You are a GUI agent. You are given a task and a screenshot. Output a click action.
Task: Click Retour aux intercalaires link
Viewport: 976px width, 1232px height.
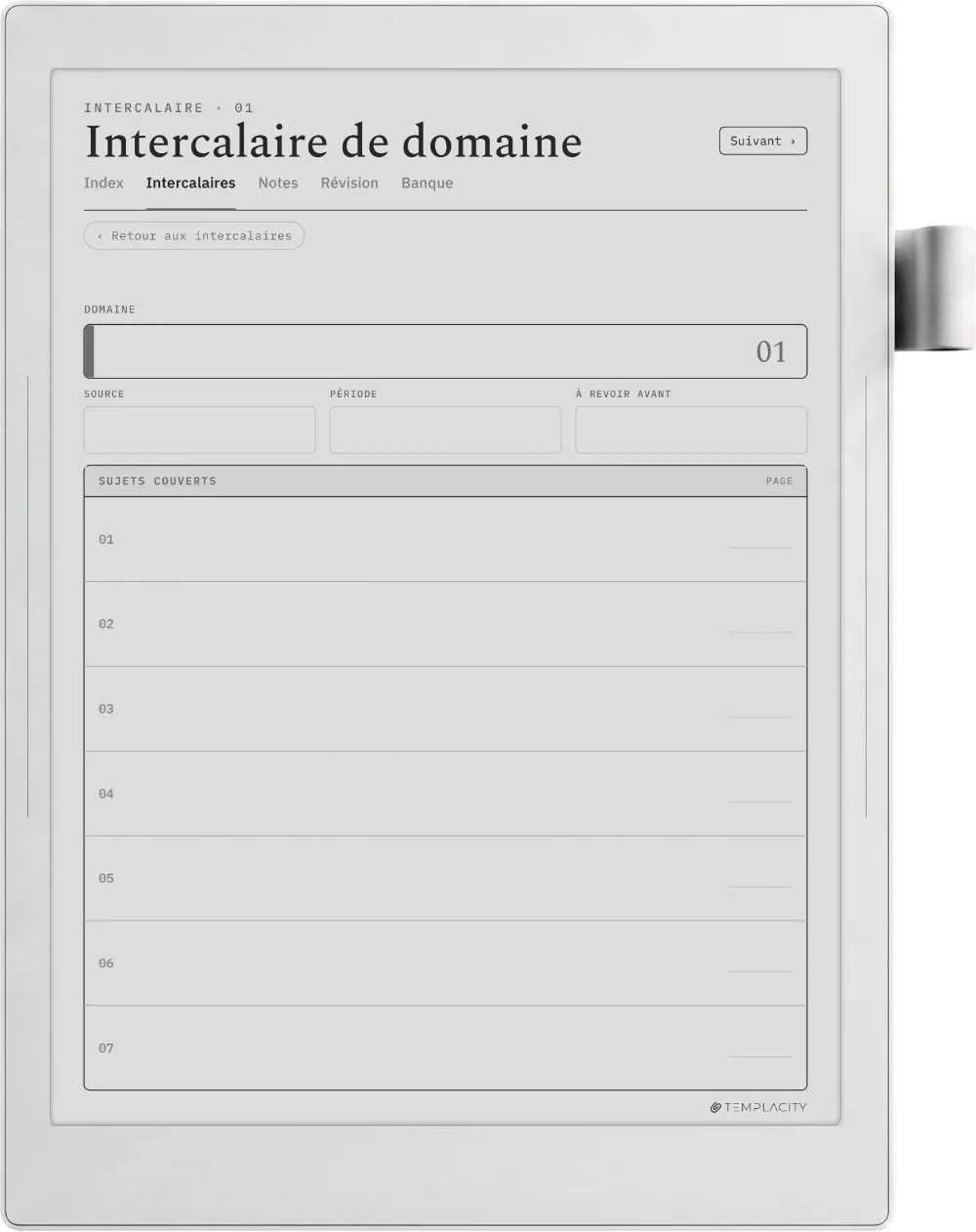[x=194, y=235]
